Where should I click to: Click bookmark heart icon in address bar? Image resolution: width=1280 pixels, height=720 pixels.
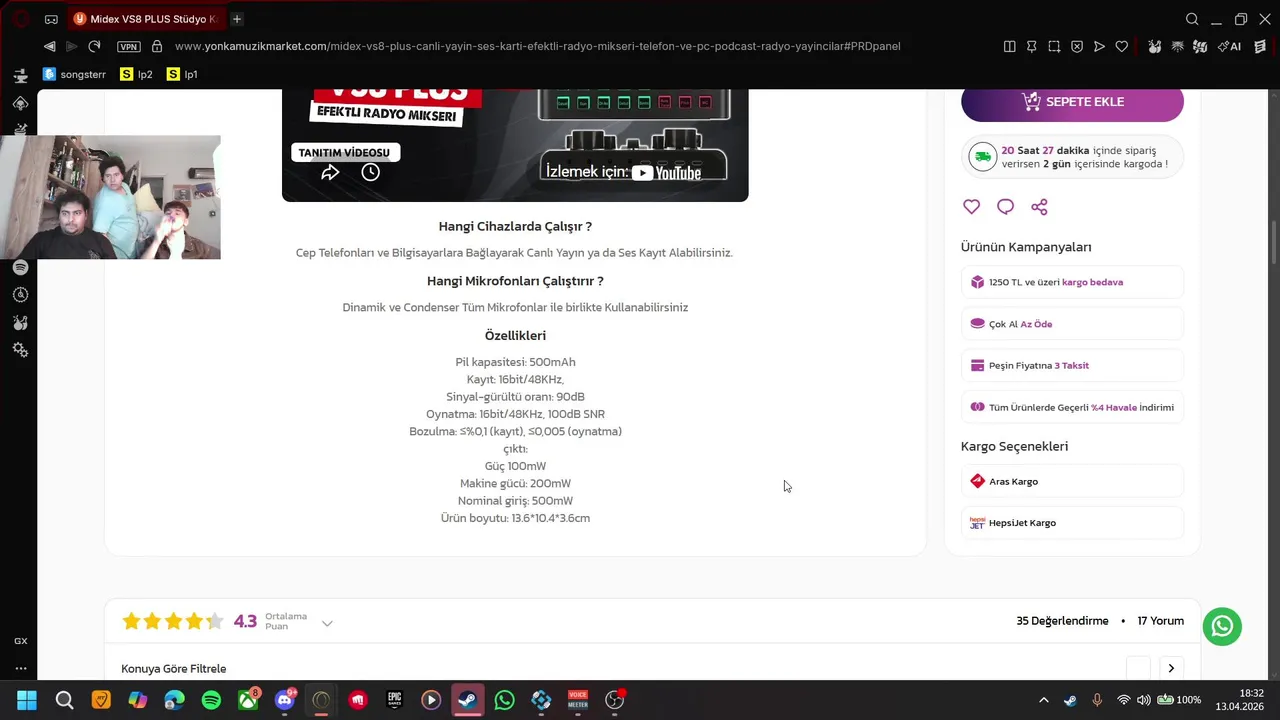(x=1122, y=46)
